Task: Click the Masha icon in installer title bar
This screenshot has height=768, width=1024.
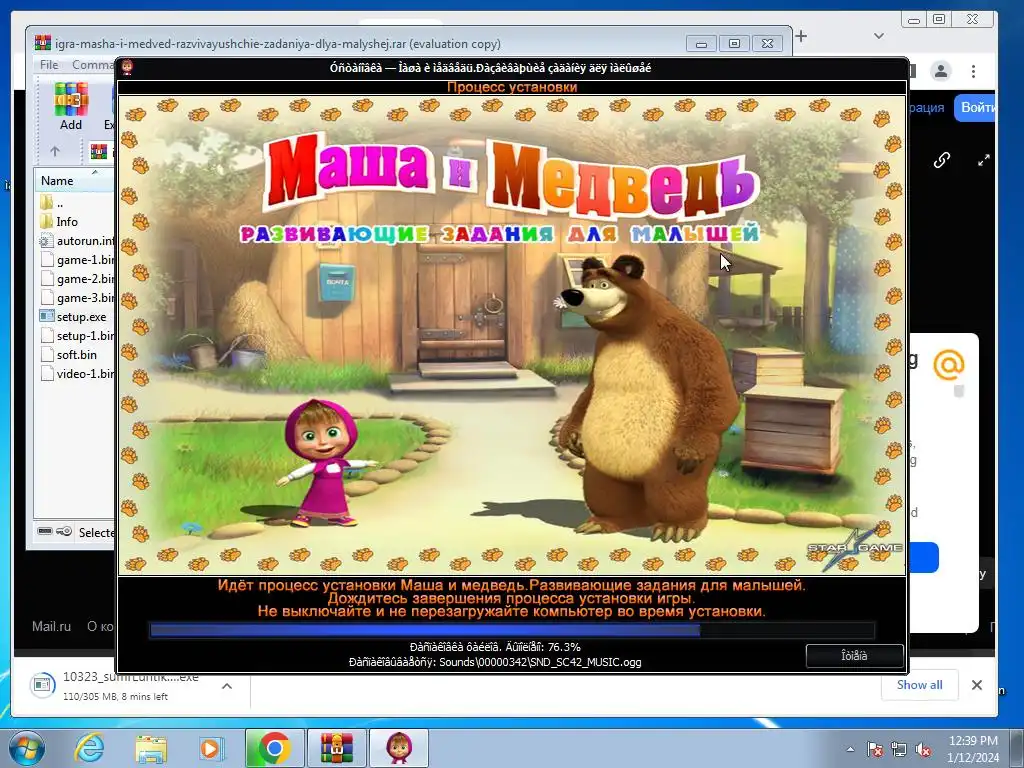Action: click(127, 67)
